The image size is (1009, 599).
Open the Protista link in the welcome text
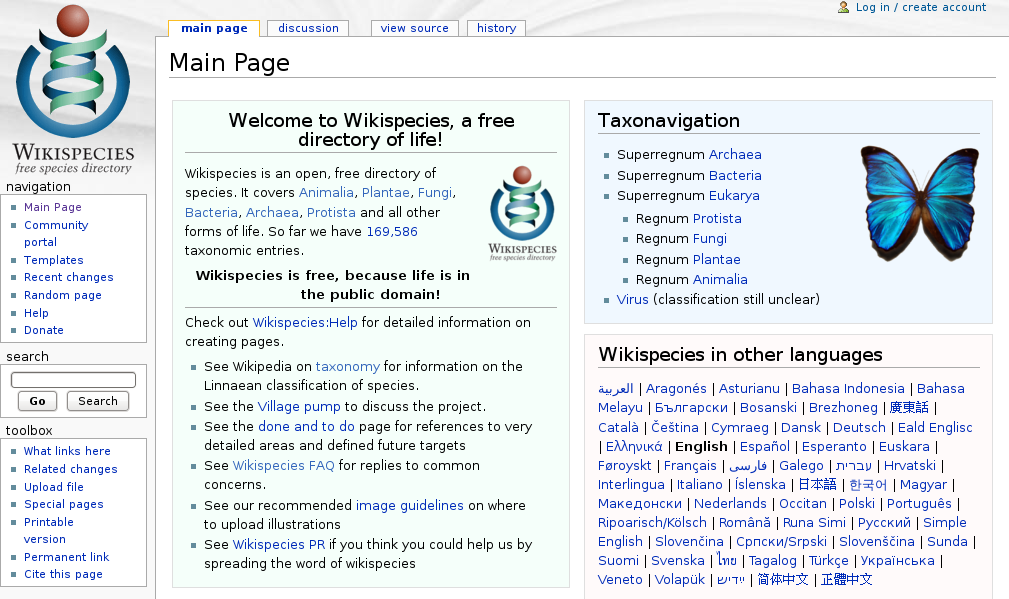click(x=331, y=212)
